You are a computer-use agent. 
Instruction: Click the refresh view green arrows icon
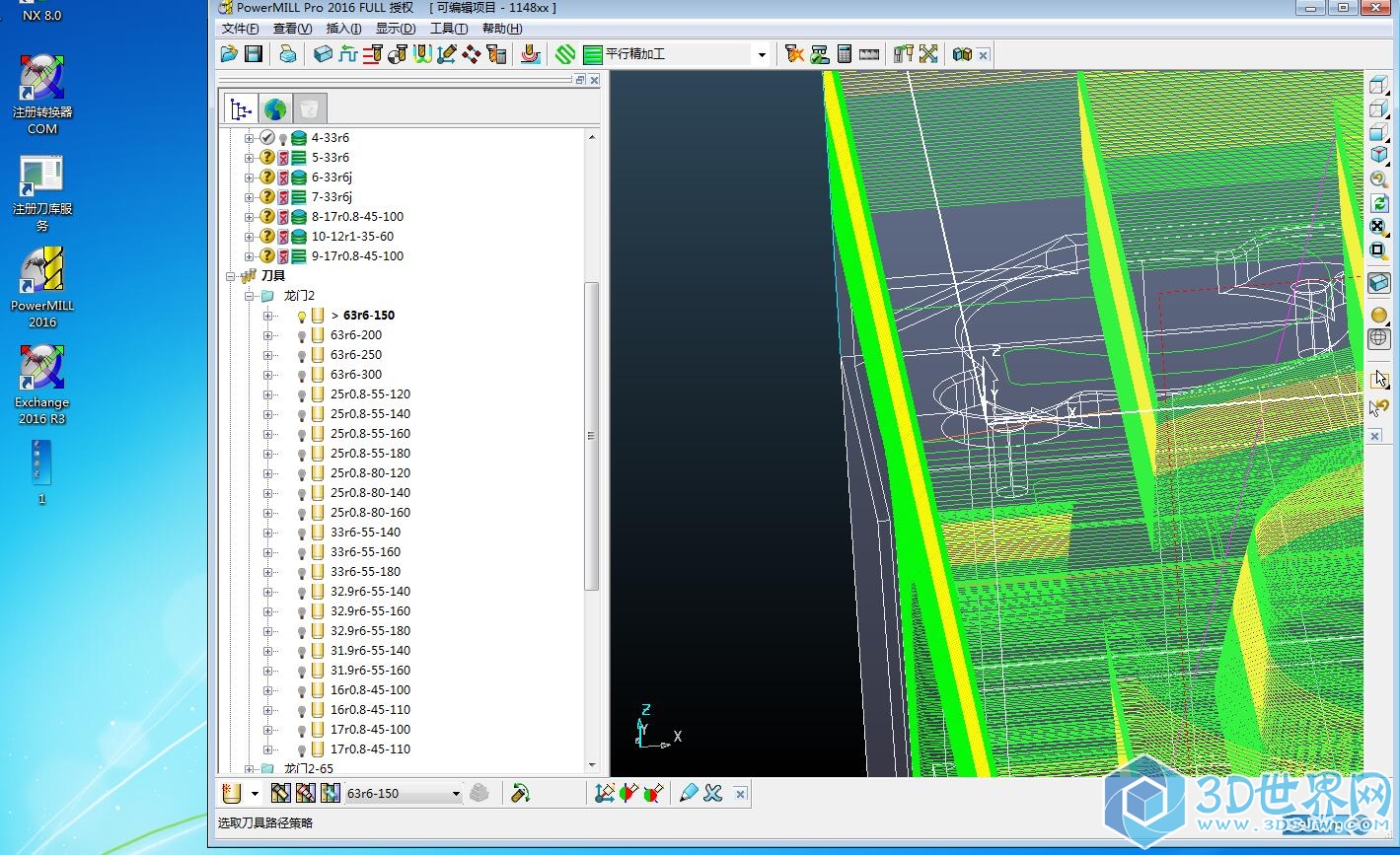1378,203
